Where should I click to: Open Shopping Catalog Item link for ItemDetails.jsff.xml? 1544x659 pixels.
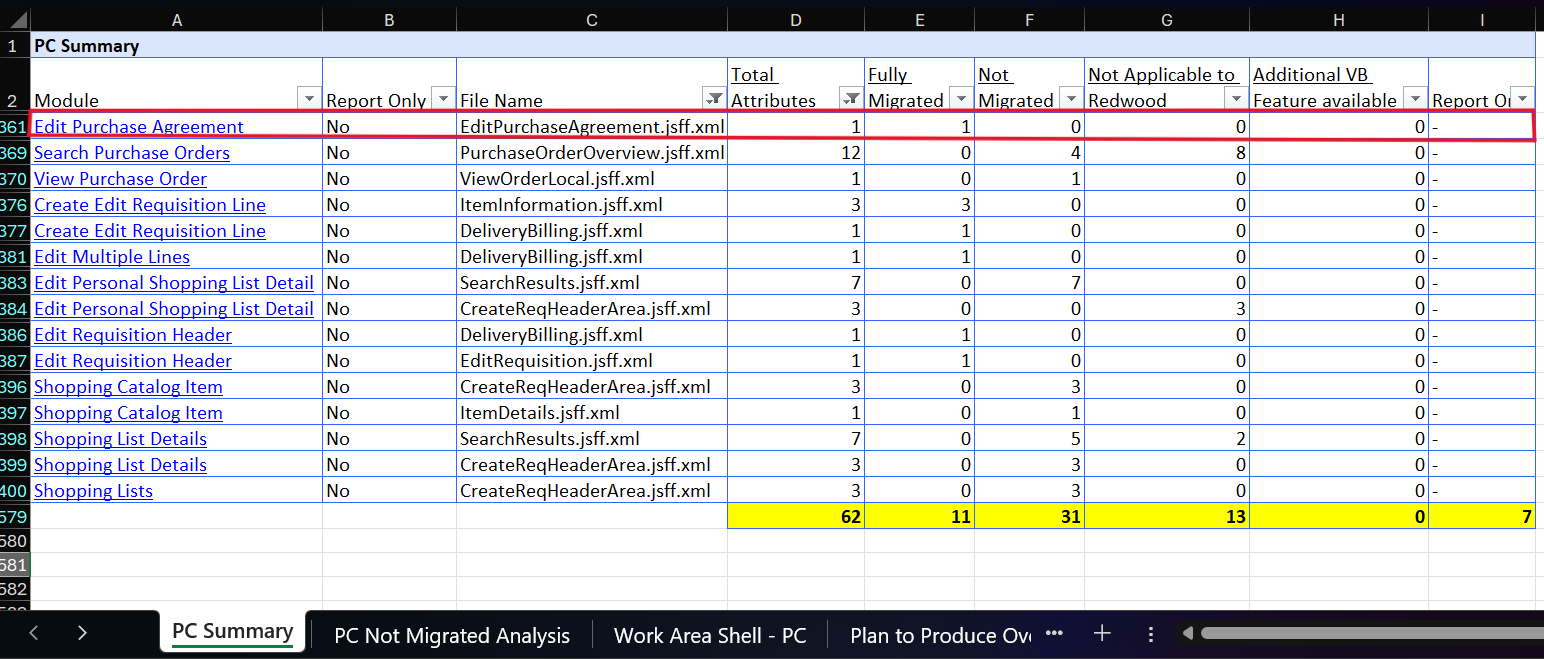click(x=128, y=413)
